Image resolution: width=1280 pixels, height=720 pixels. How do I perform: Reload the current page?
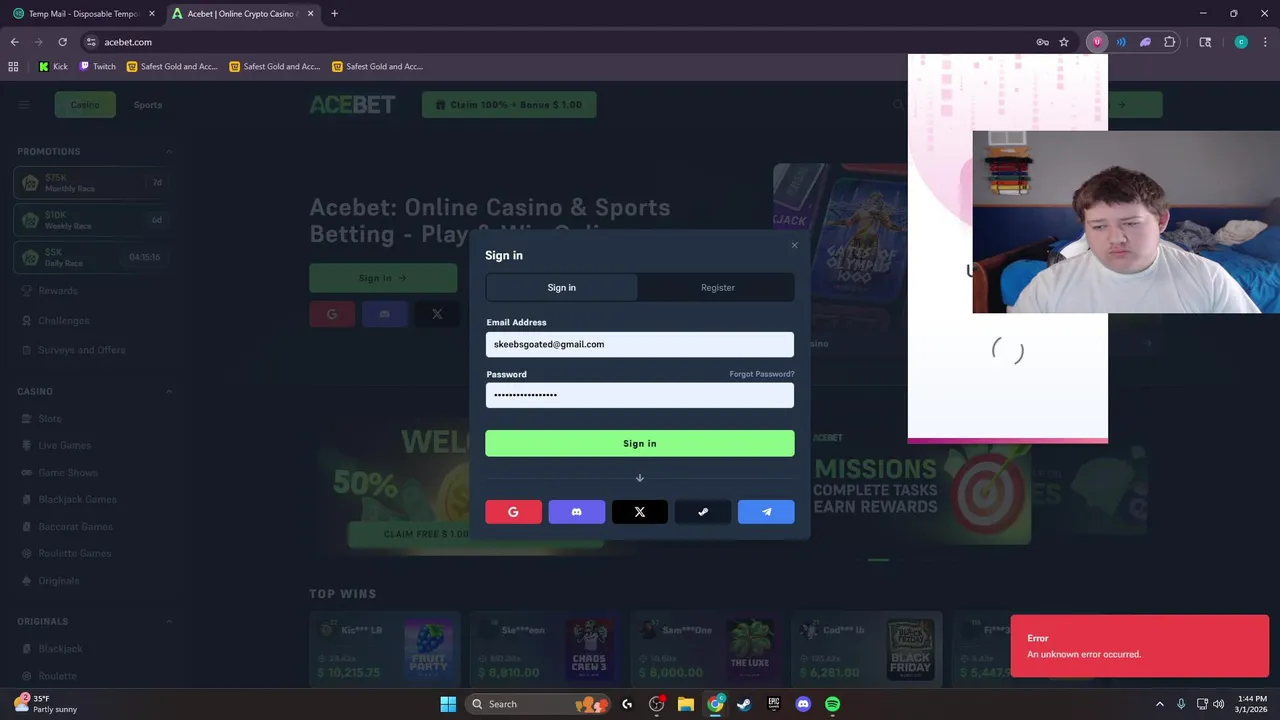(62, 42)
